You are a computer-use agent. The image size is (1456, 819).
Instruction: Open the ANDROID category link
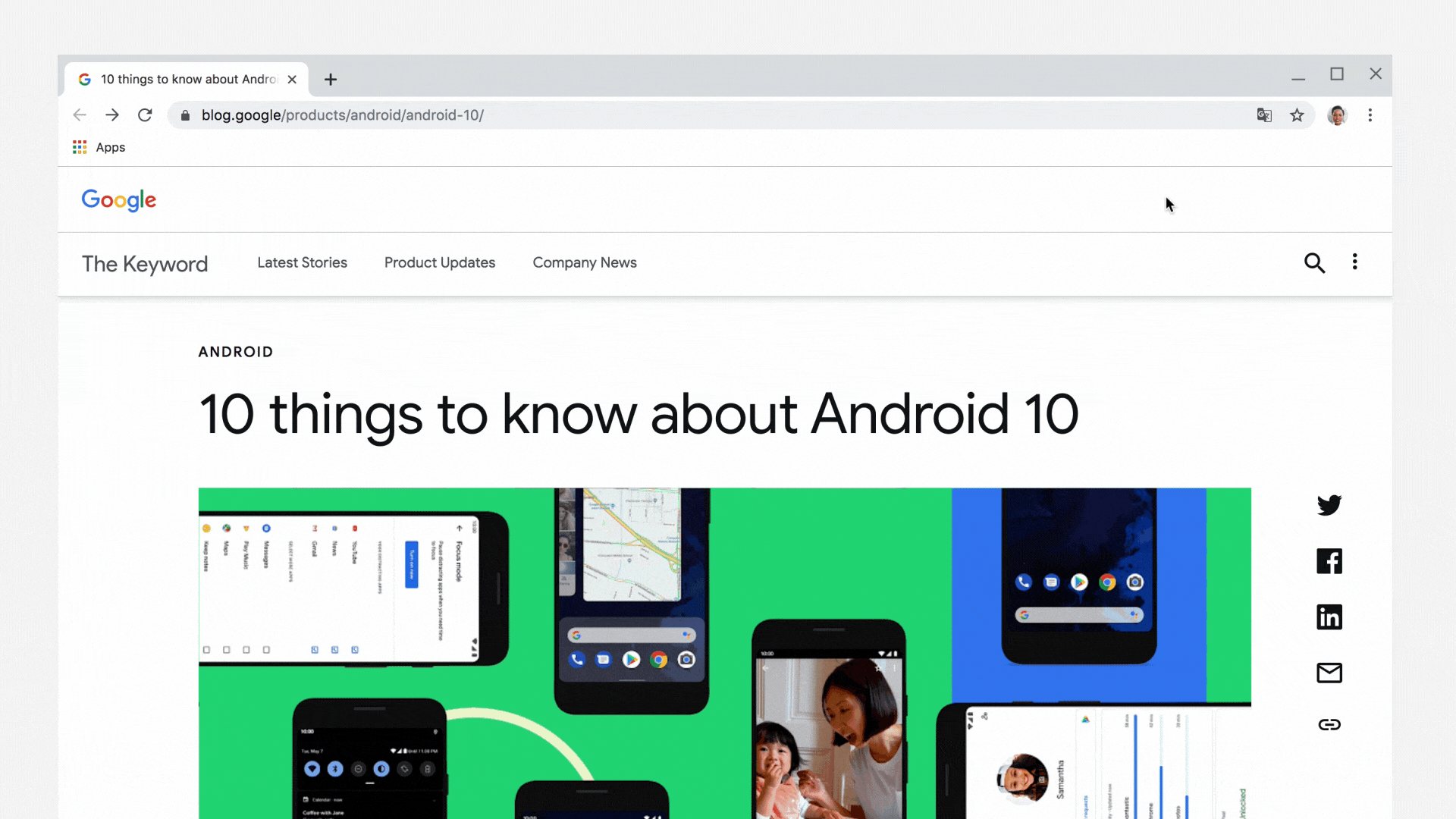coord(235,352)
